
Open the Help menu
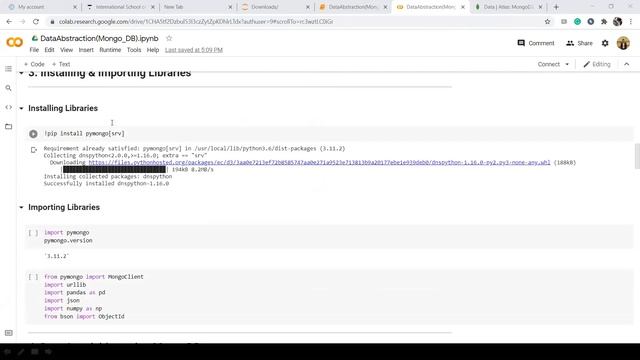point(153,50)
